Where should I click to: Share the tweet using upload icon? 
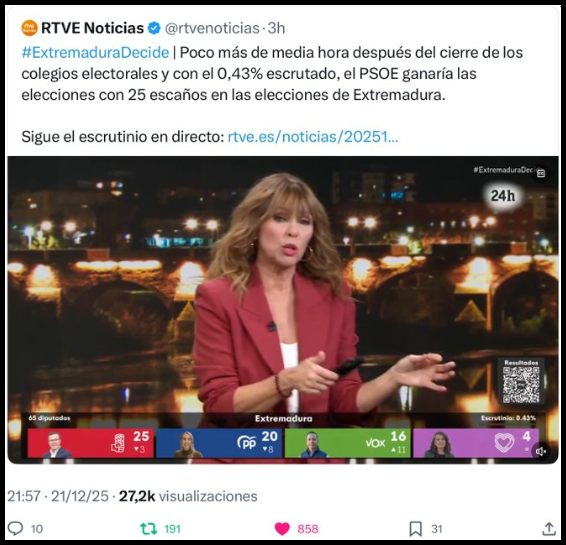(549, 529)
